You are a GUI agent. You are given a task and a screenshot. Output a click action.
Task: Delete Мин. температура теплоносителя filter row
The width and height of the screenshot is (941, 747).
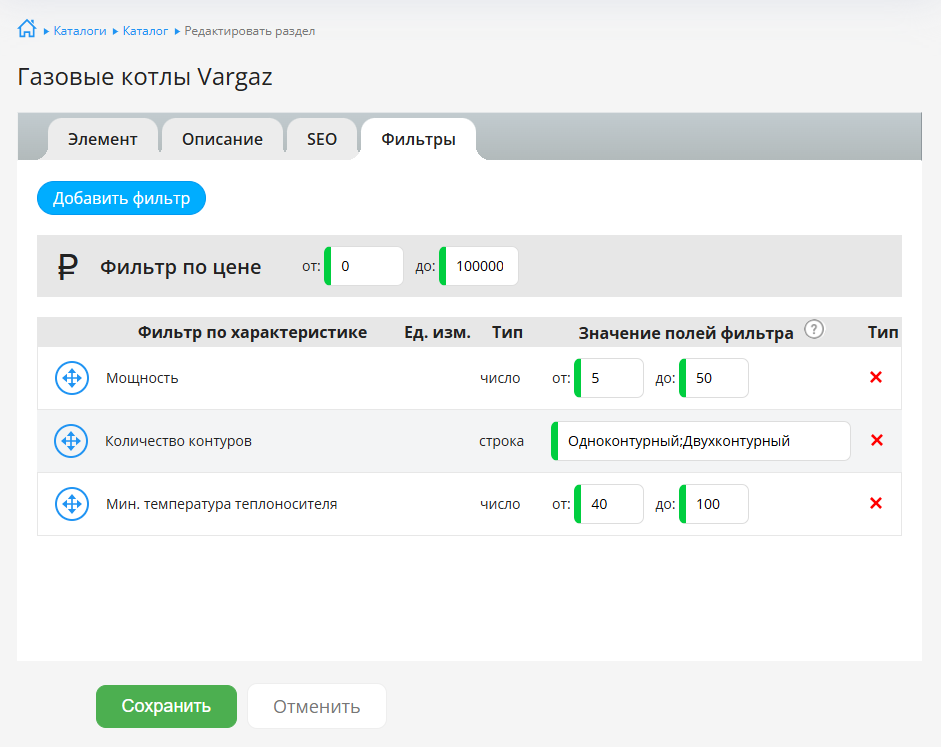tap(876, 503)
